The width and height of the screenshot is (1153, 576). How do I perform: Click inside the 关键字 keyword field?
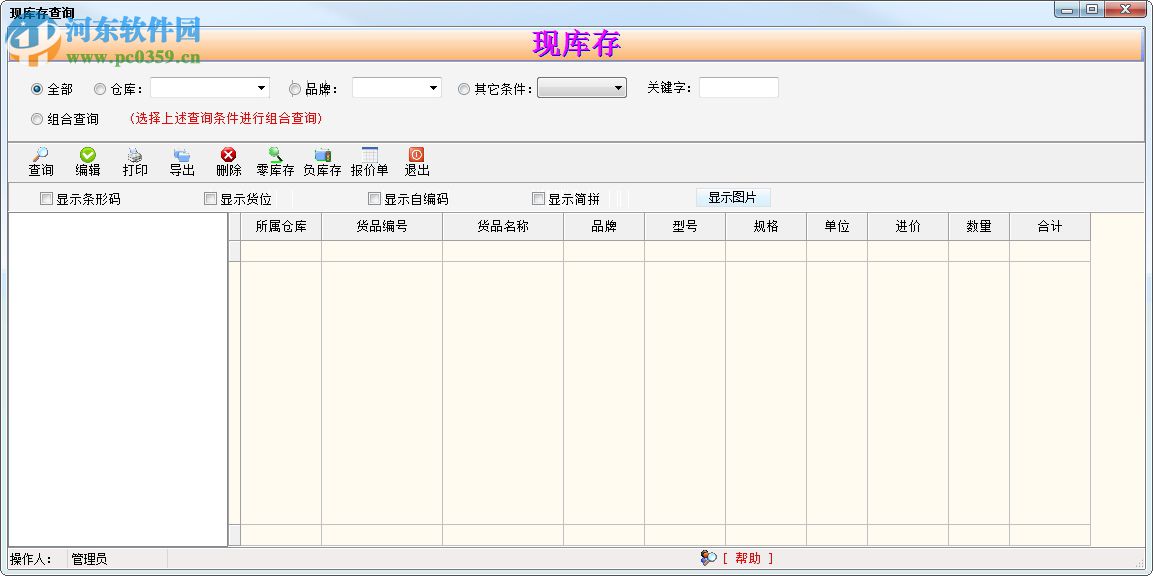click(738, 87)
